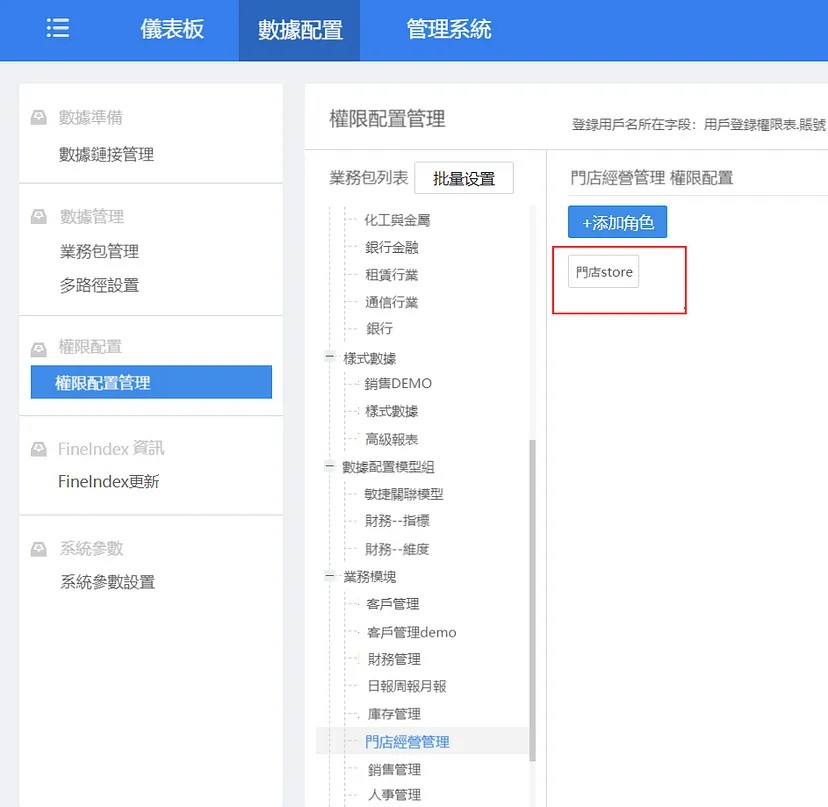828x807 pixels.
Task: Open 業務包管理 in the sidebar
Action: pos(99,251)
